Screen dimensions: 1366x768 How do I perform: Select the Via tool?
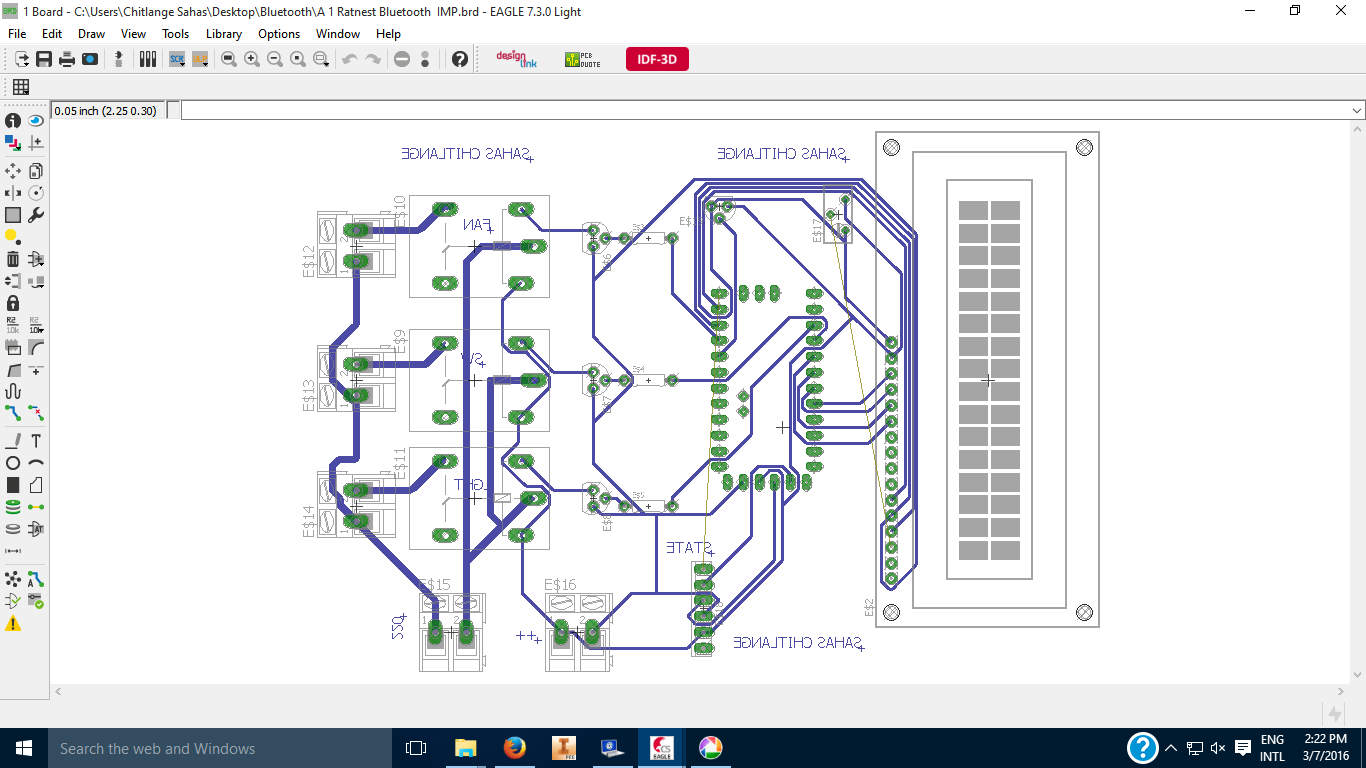(x=13, y=507)
